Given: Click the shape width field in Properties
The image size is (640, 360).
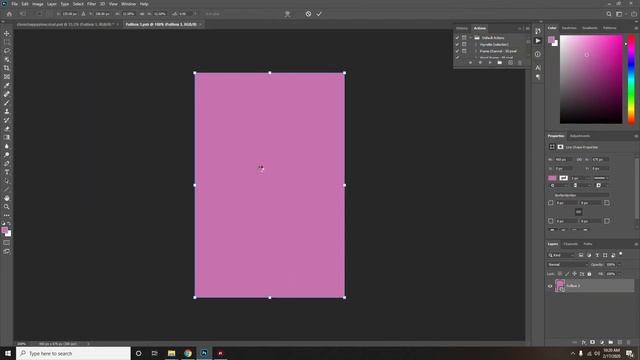Looking at the screenshot, I should (x=563, y=160).
